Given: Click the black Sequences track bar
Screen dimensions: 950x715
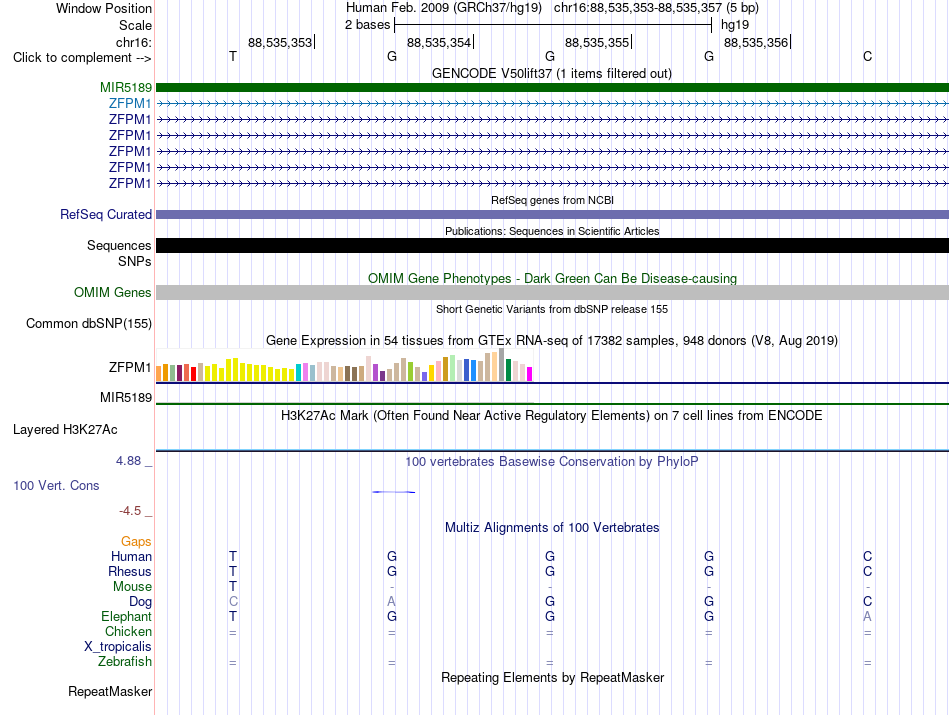Looking at the screenshot, I should pos(552,245).
